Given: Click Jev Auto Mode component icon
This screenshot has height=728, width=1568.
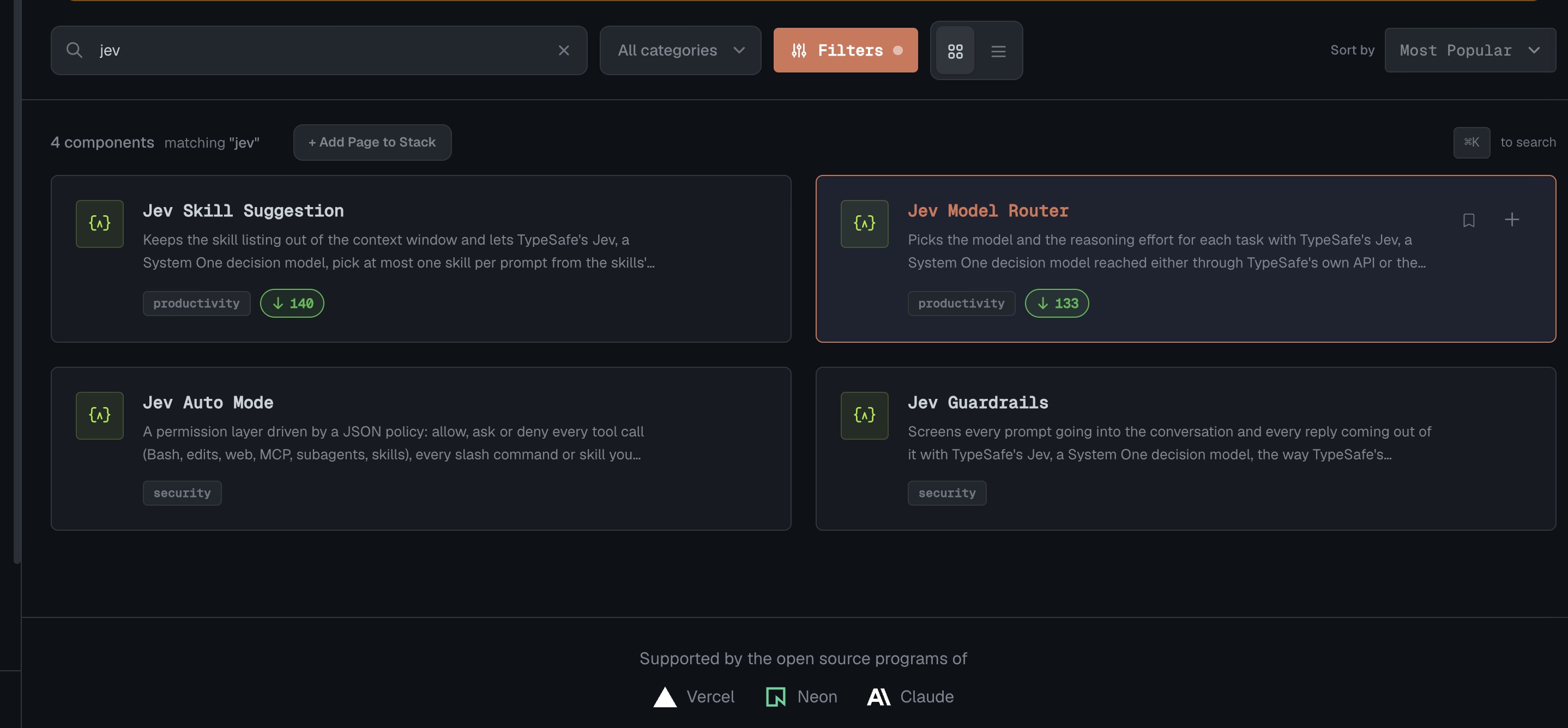Looking at the screenshot, I should 100,415.
